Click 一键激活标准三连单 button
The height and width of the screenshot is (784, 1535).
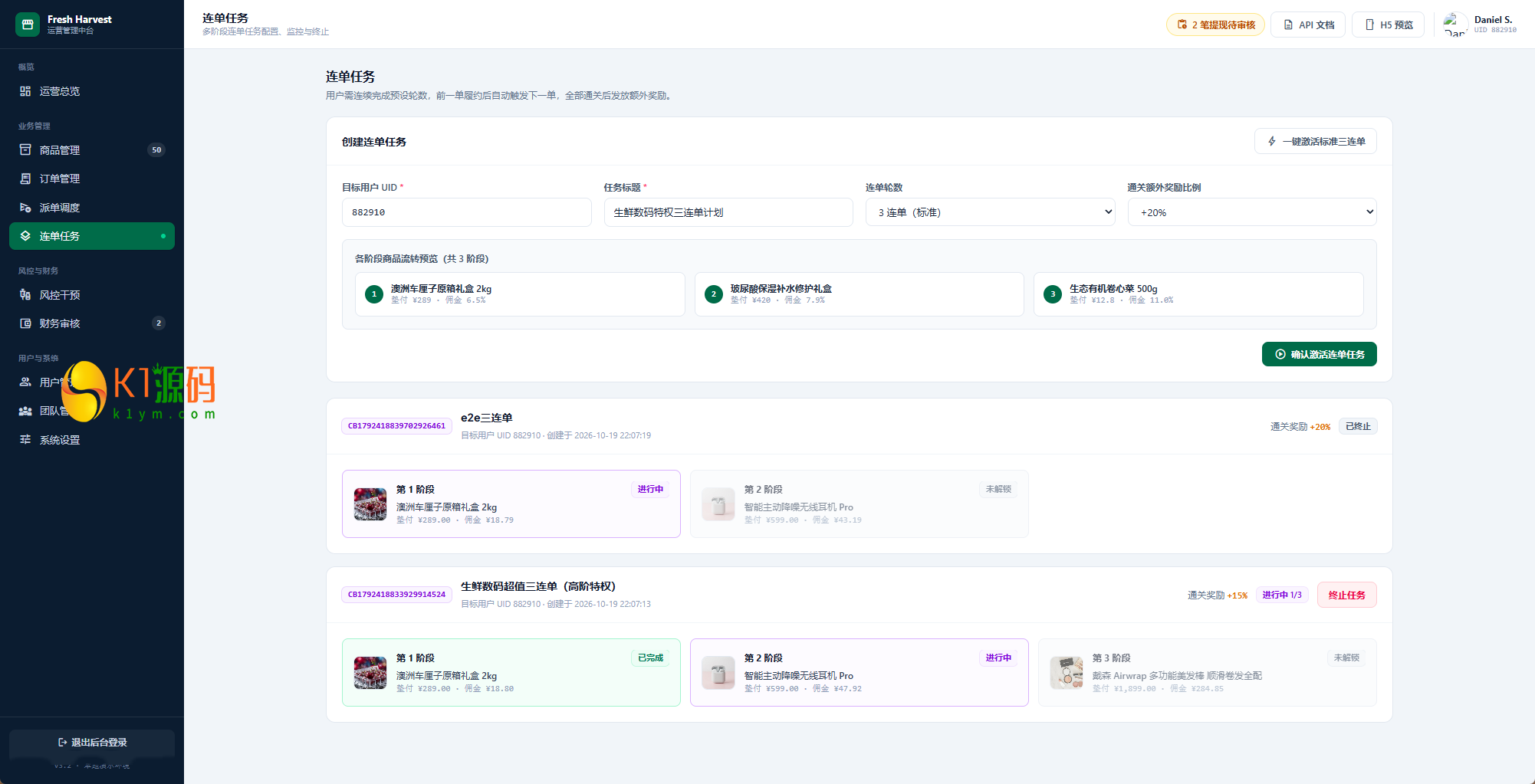(x=1316, y=141)
